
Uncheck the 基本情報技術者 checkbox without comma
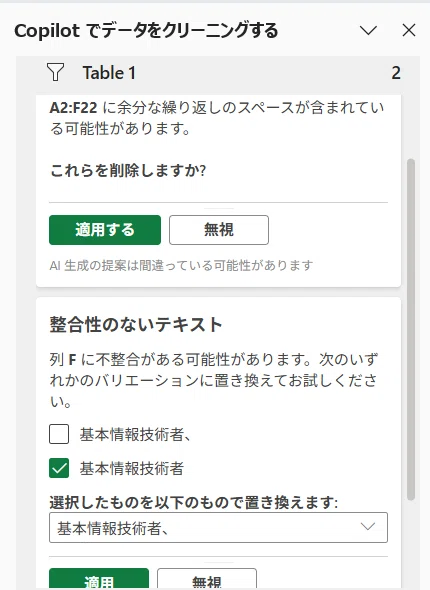[x=59, y=468]
